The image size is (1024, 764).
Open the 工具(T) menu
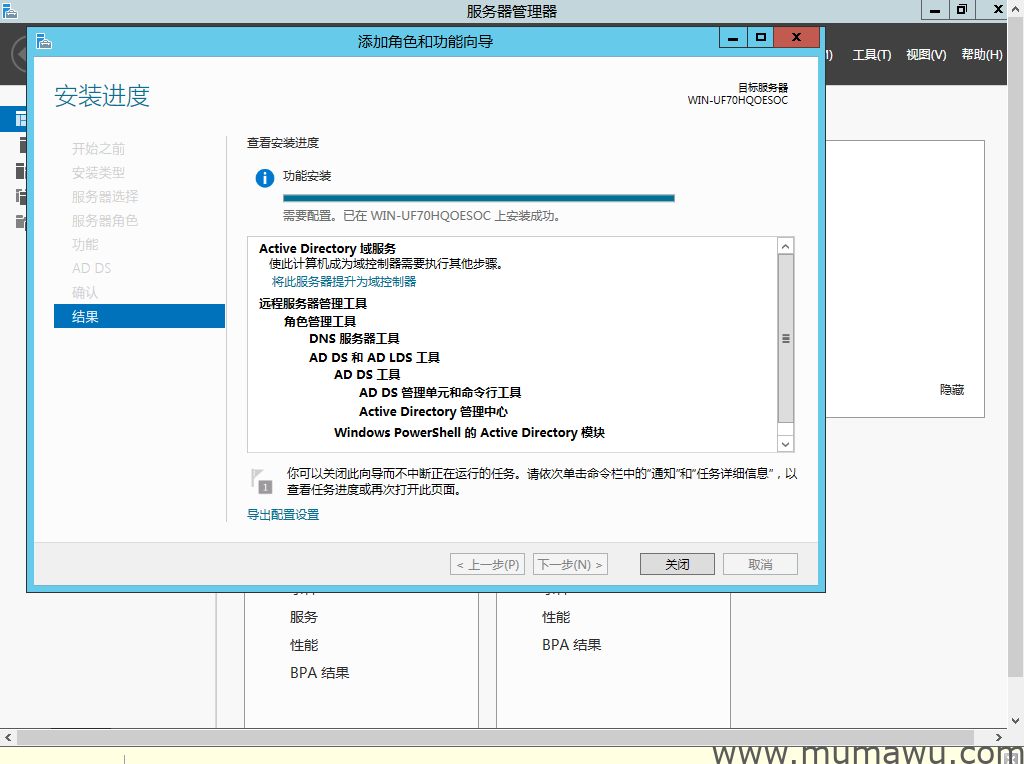coord(871,55)
